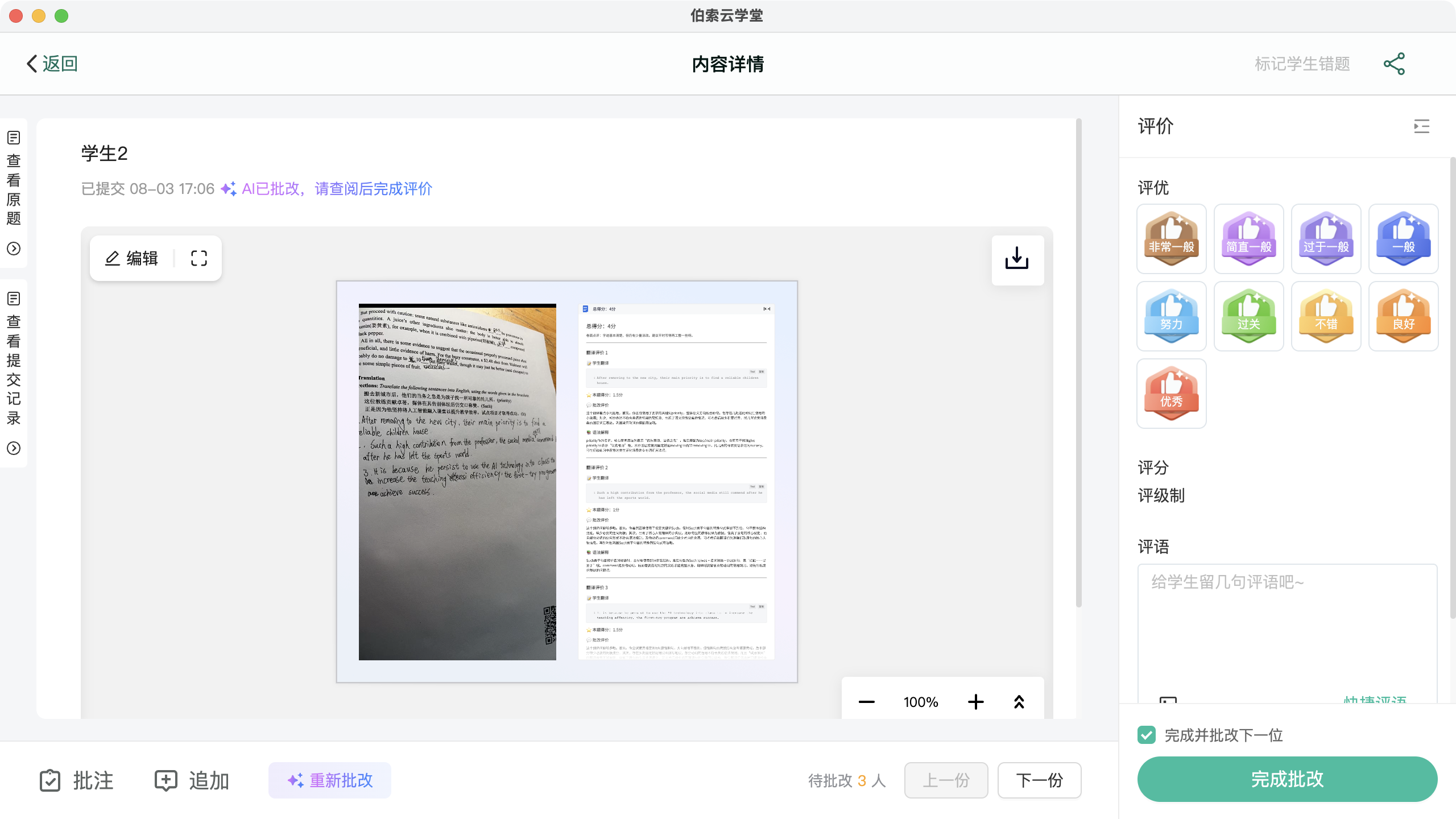This screenshot has height=819, width=1456.
Task: Select the 不错 rating badge
Action: [1326, 316]
